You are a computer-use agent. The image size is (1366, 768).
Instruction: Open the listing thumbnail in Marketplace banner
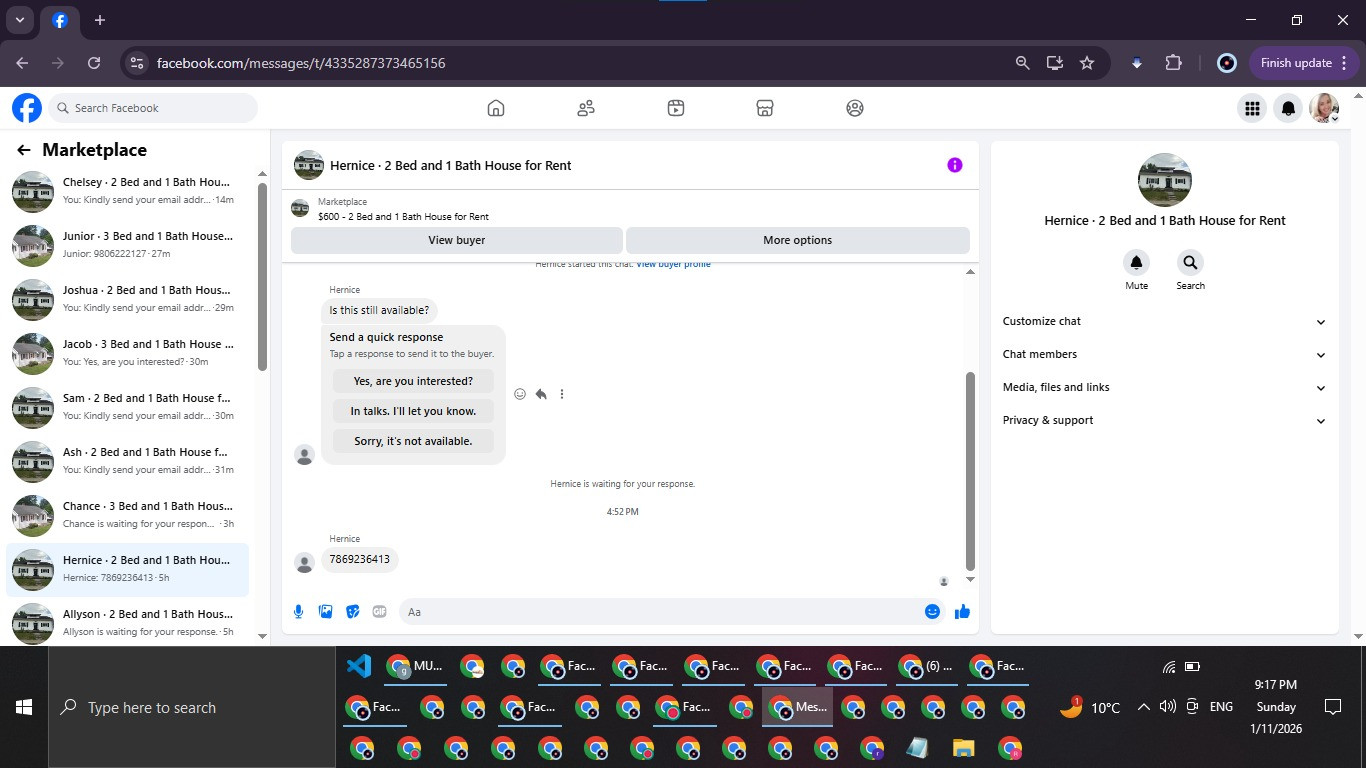[x=300, y=208]
